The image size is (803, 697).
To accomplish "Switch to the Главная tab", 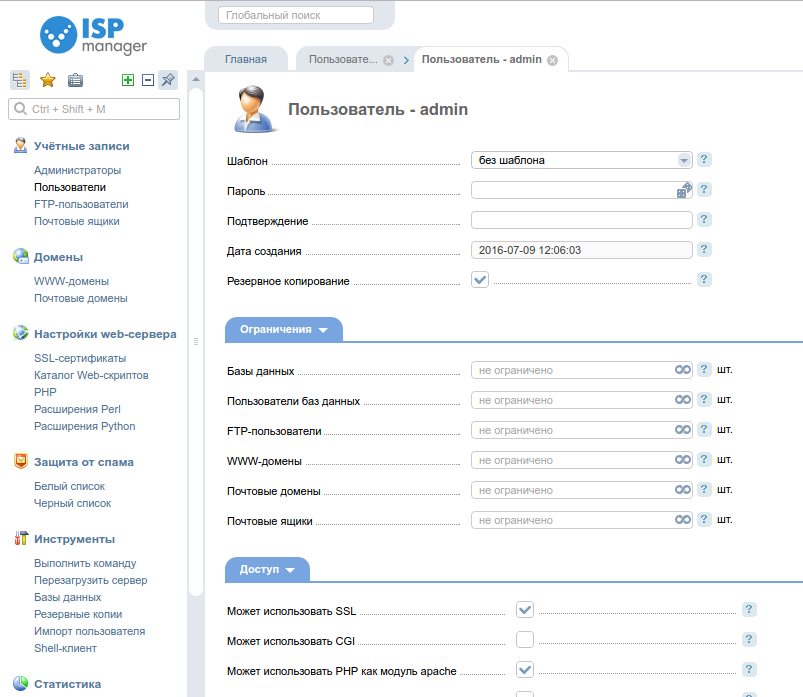I will (x=246, y=59).
